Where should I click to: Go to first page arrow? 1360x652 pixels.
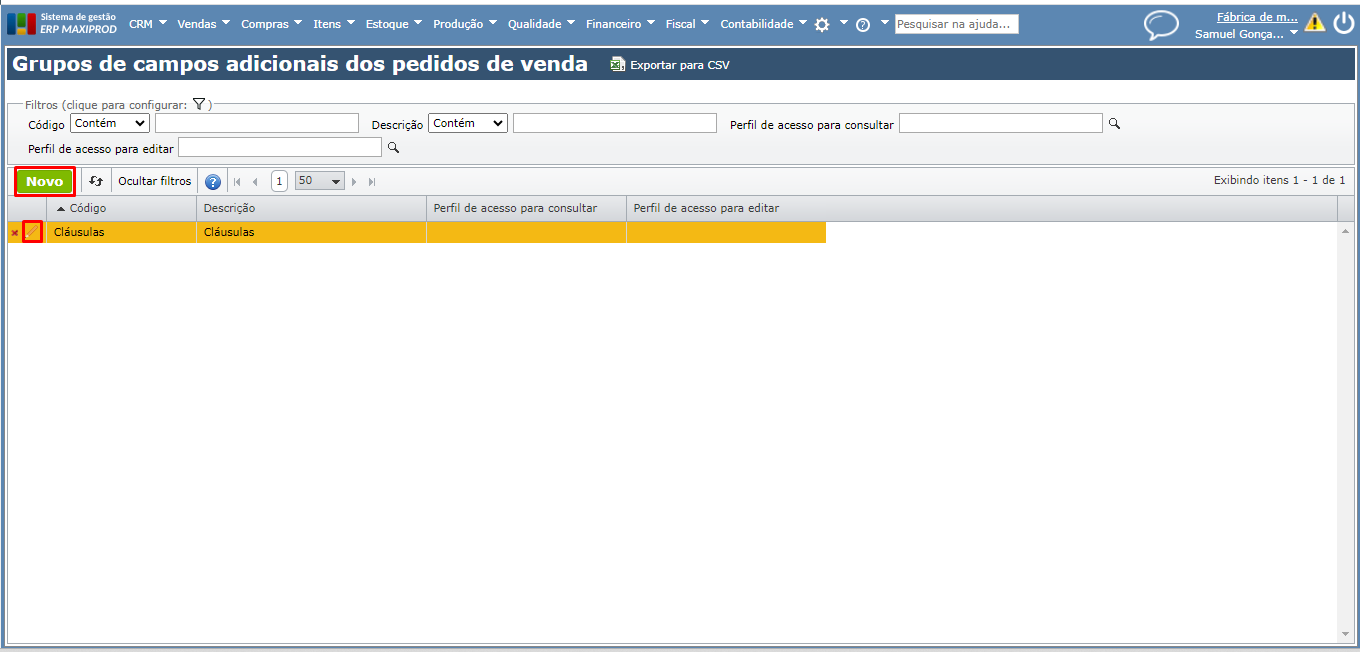coord(238,182)
